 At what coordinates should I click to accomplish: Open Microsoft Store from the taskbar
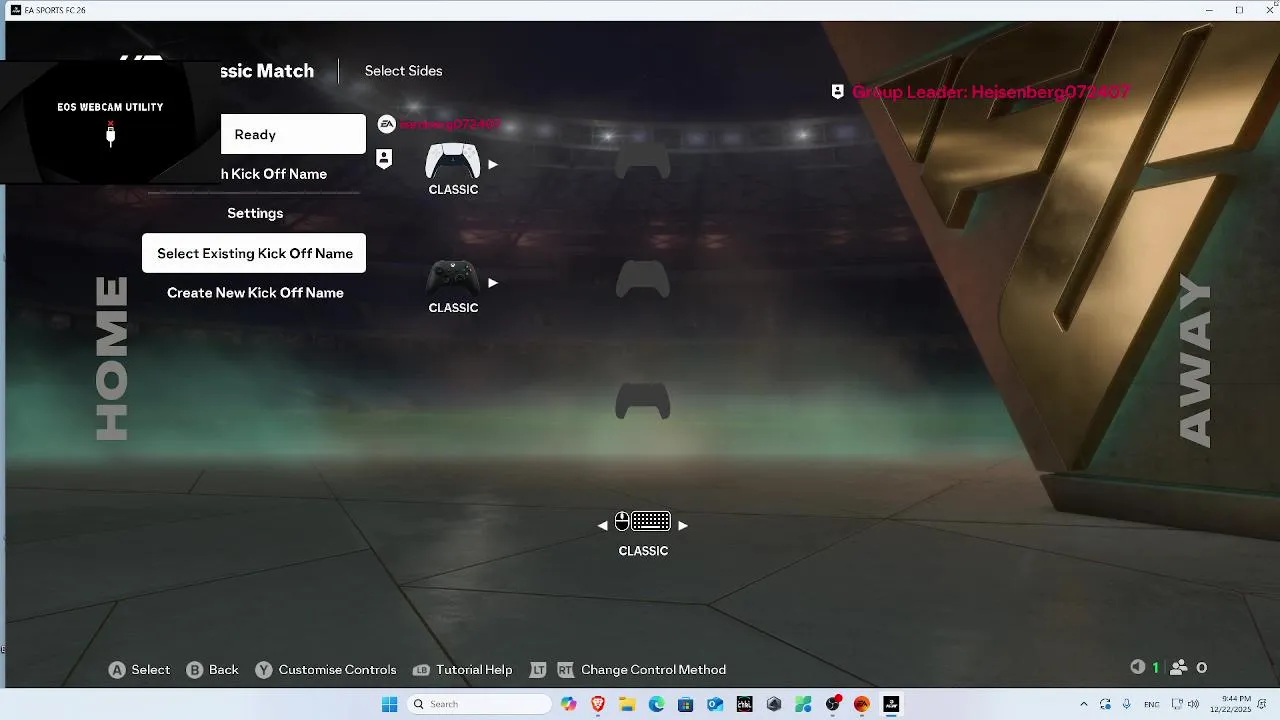click(x=685, y=704)
